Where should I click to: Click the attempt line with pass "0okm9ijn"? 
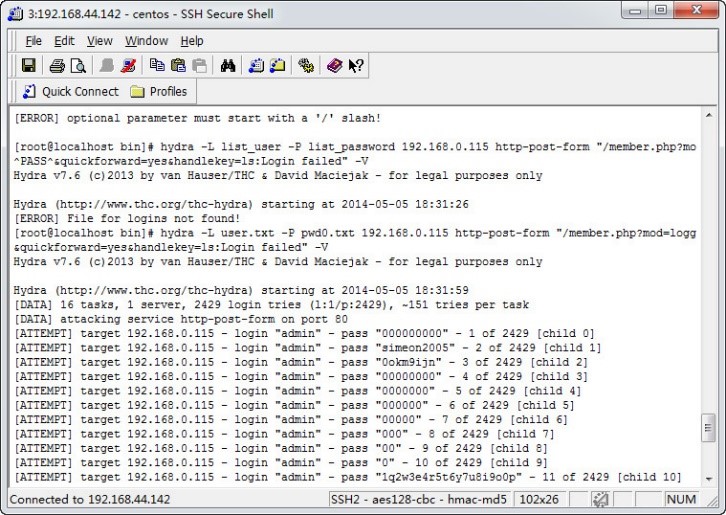click(x=300, y=362)
